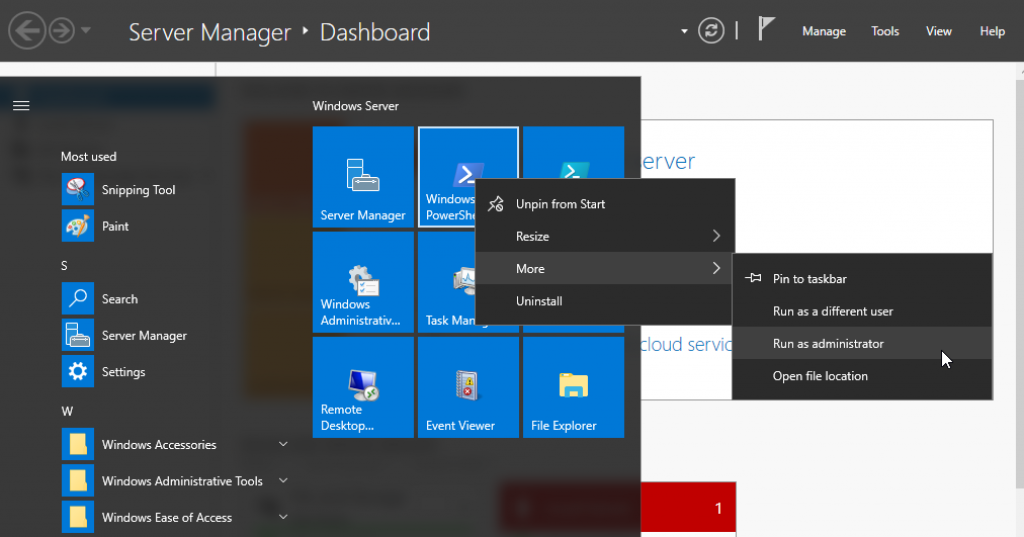Open the Server Manager tile

(x=362, y=177)
